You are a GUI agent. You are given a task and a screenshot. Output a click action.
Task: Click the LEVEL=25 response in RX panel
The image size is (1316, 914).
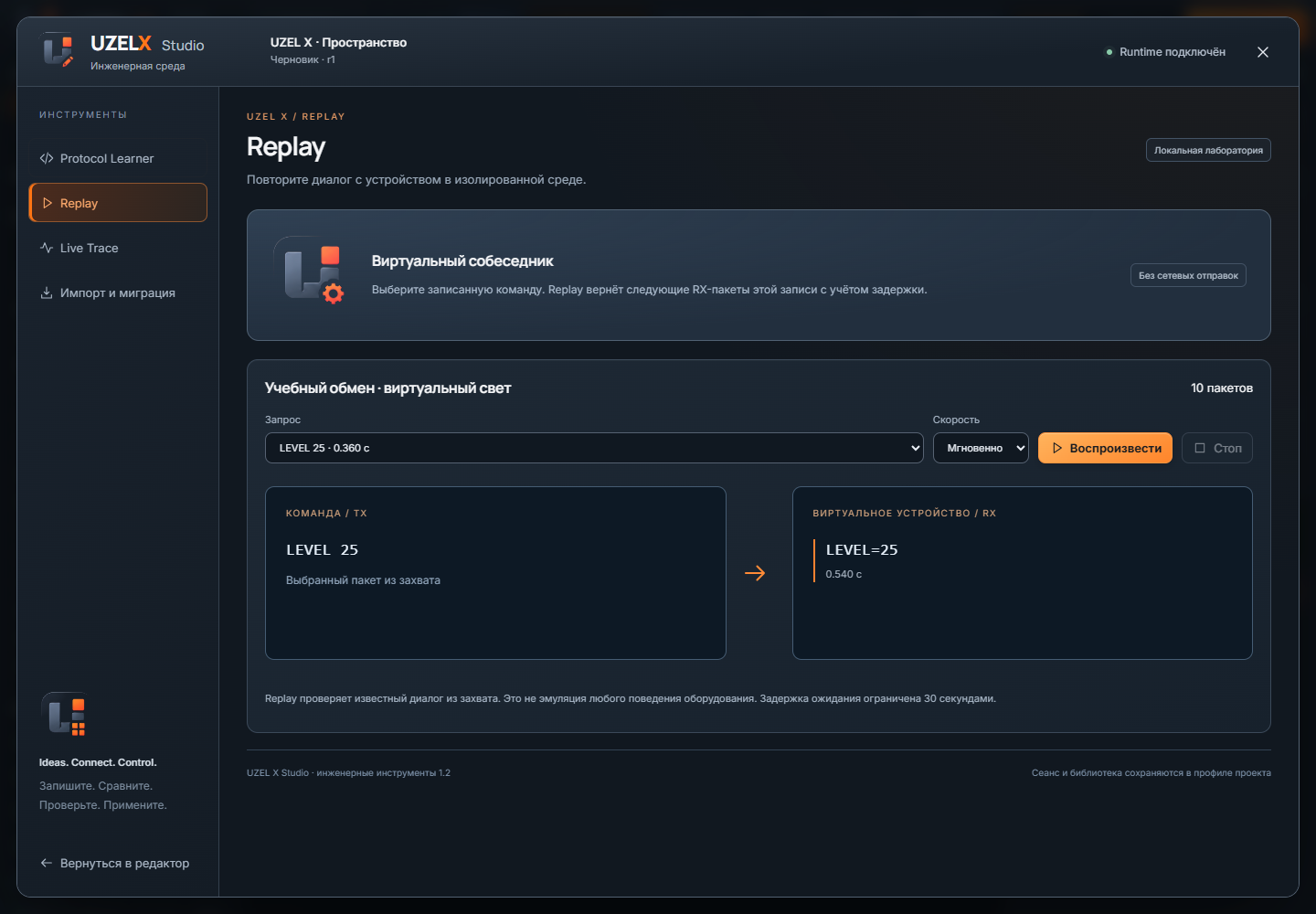tap(862, 549)
